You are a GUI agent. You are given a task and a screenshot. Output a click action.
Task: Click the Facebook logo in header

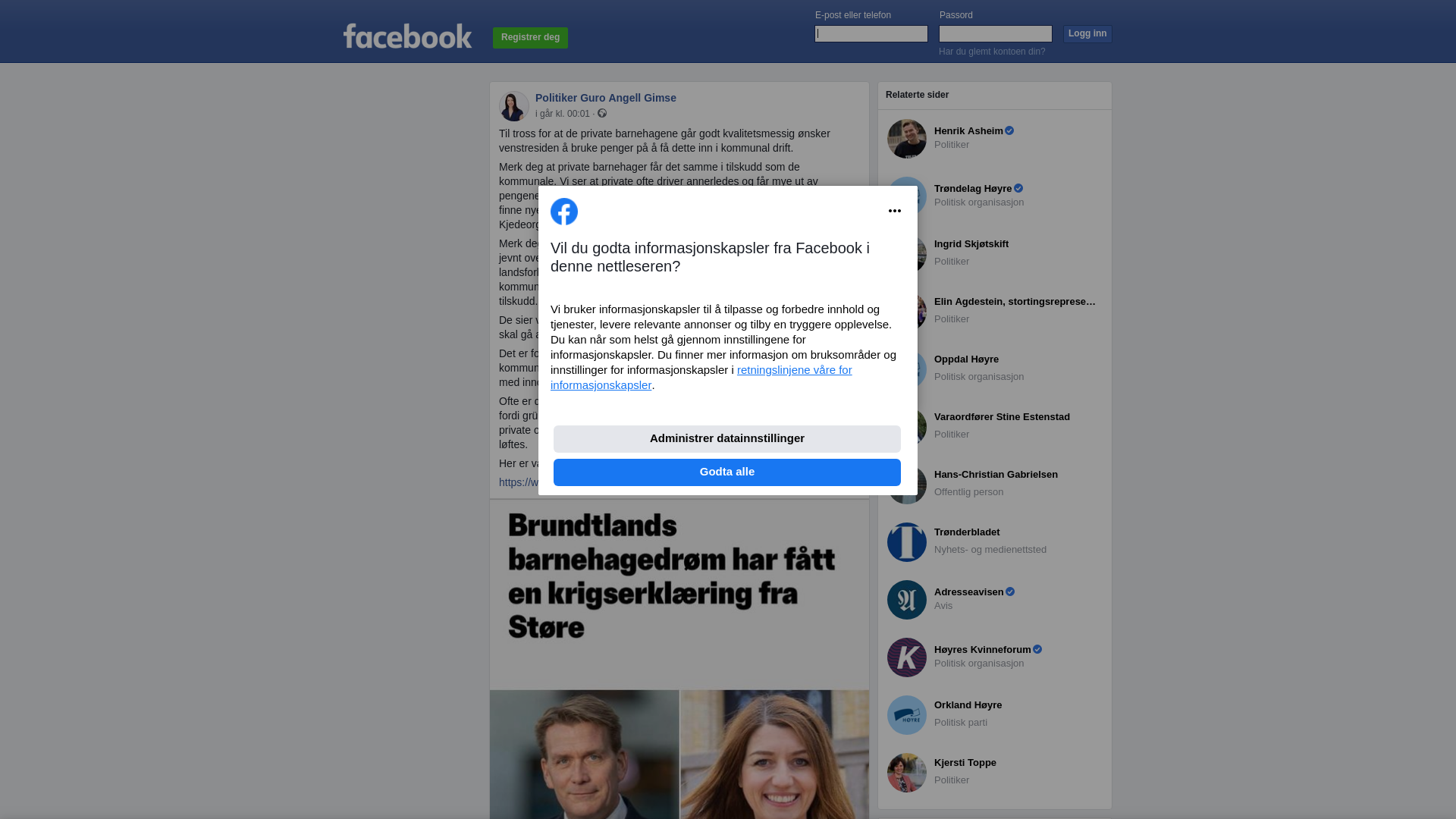(407, 36)
